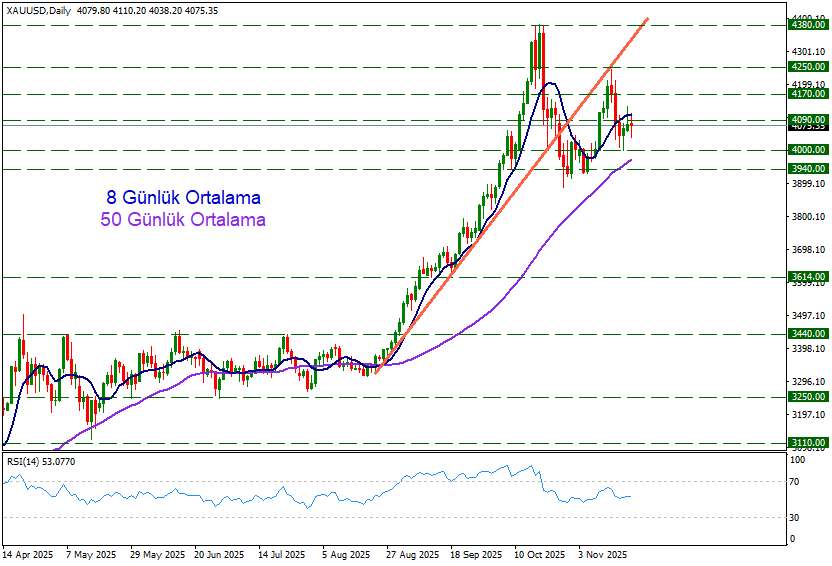Click the 4250.00 price level label
This screenshot has width=832, height=566.
tap(806, 66)
